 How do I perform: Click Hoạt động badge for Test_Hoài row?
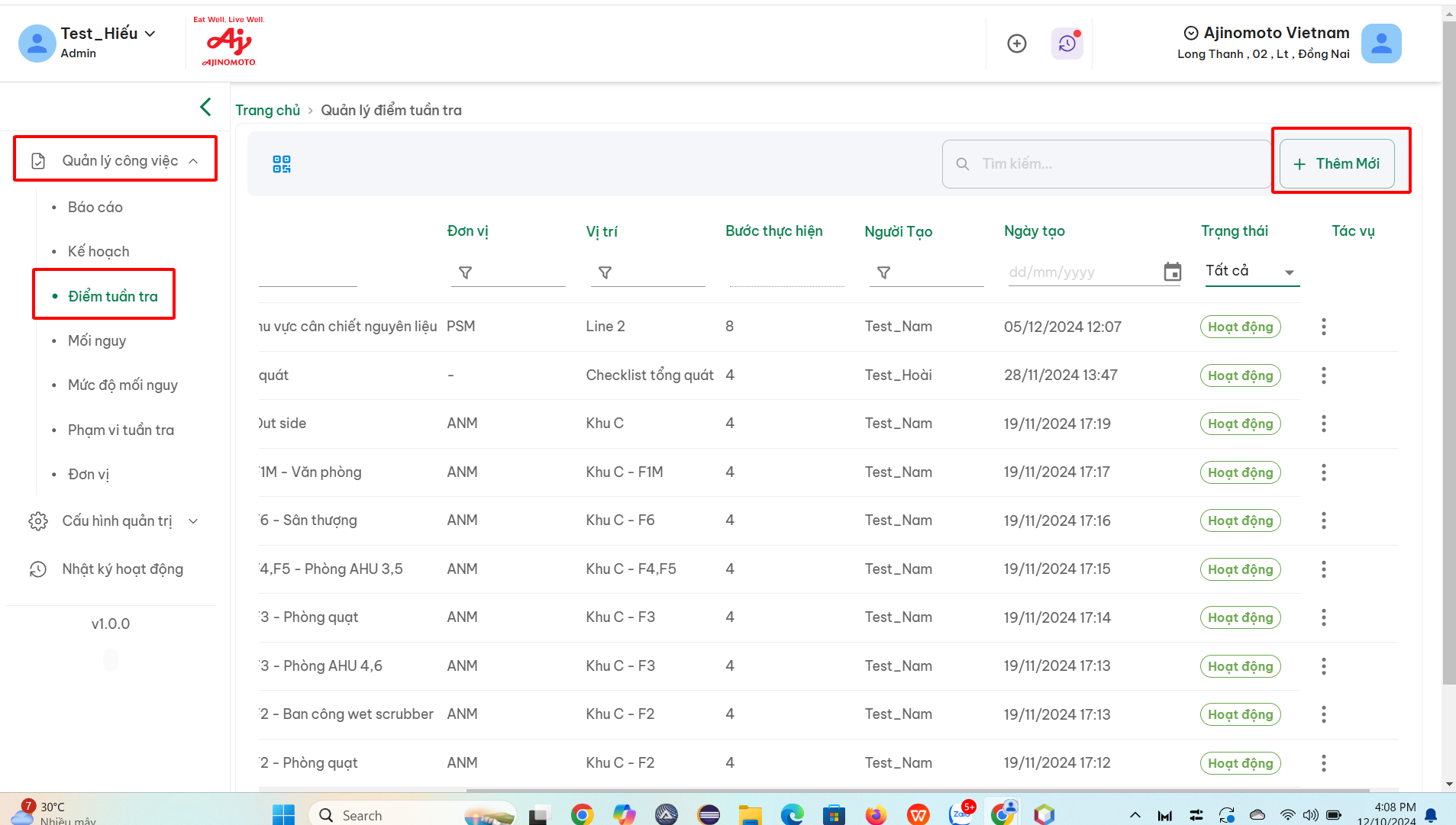1240,375
